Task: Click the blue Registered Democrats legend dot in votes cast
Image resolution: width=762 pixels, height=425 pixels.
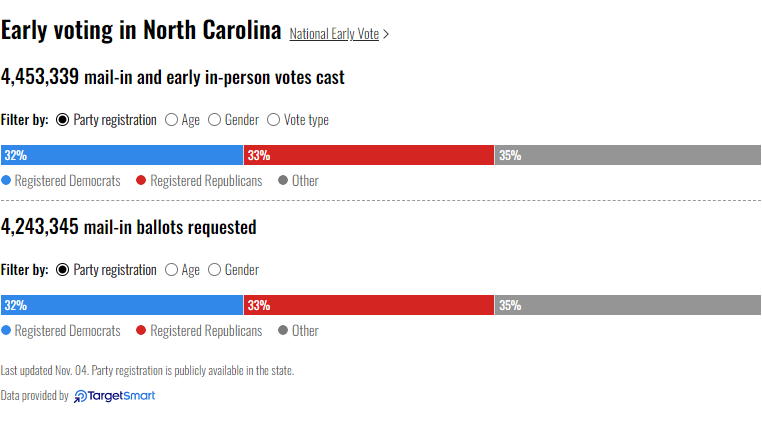Action: click(6, 181)
